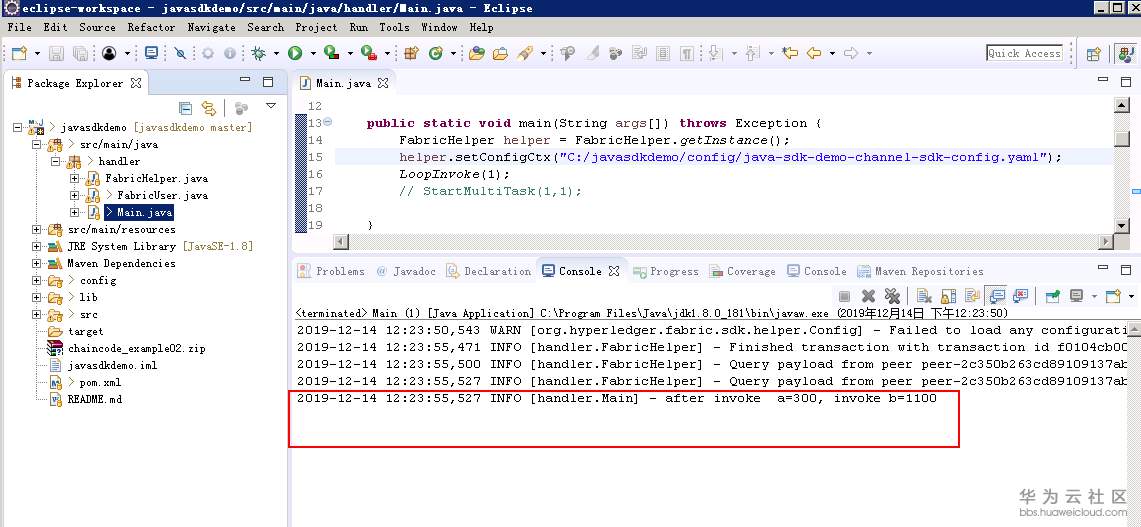Click the editor horizontal scrollbar
The image size is (1141, 527).
pos(723,242)
